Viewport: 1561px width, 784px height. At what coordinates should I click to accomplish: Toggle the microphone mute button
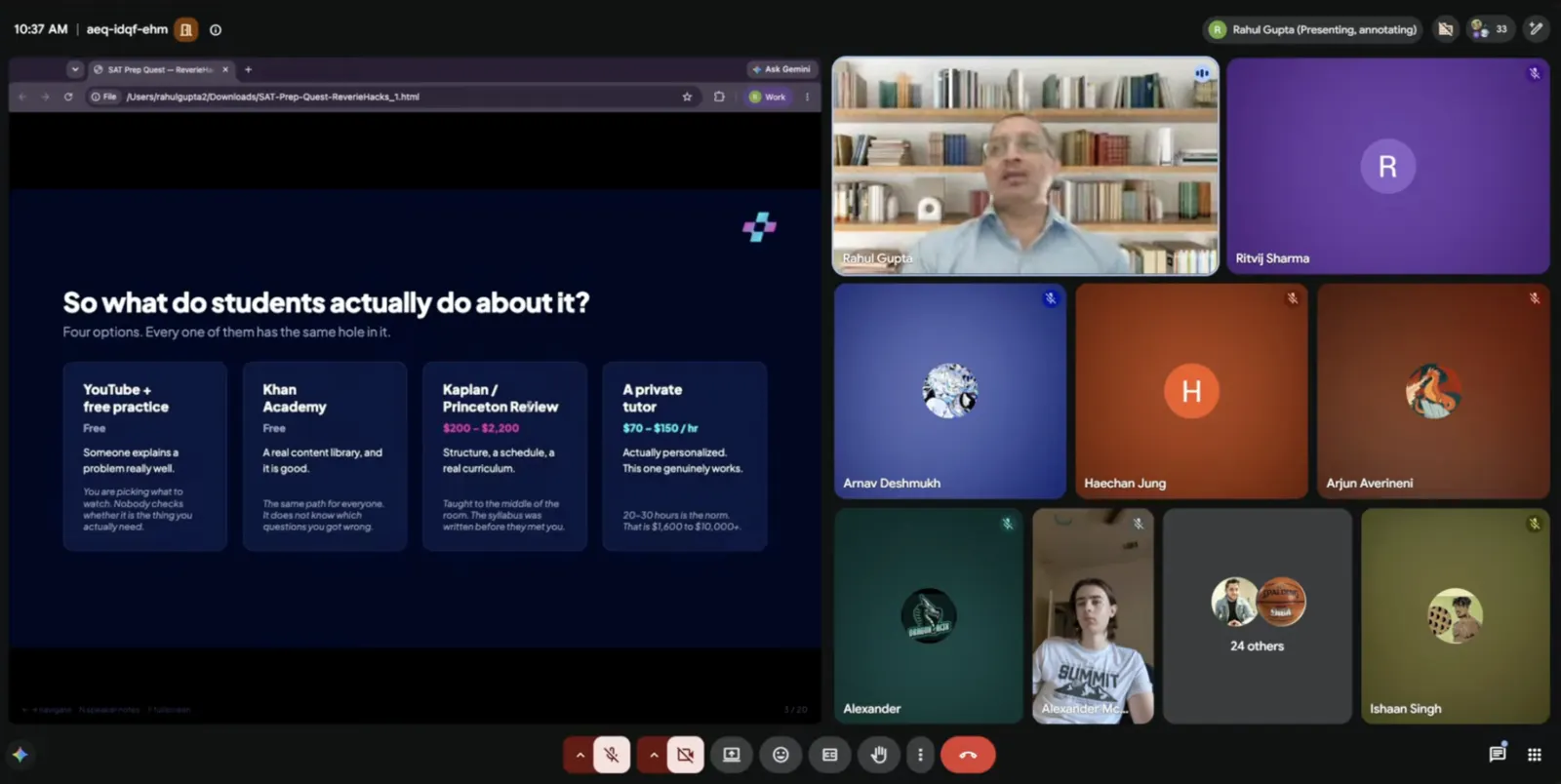point(612,755)
